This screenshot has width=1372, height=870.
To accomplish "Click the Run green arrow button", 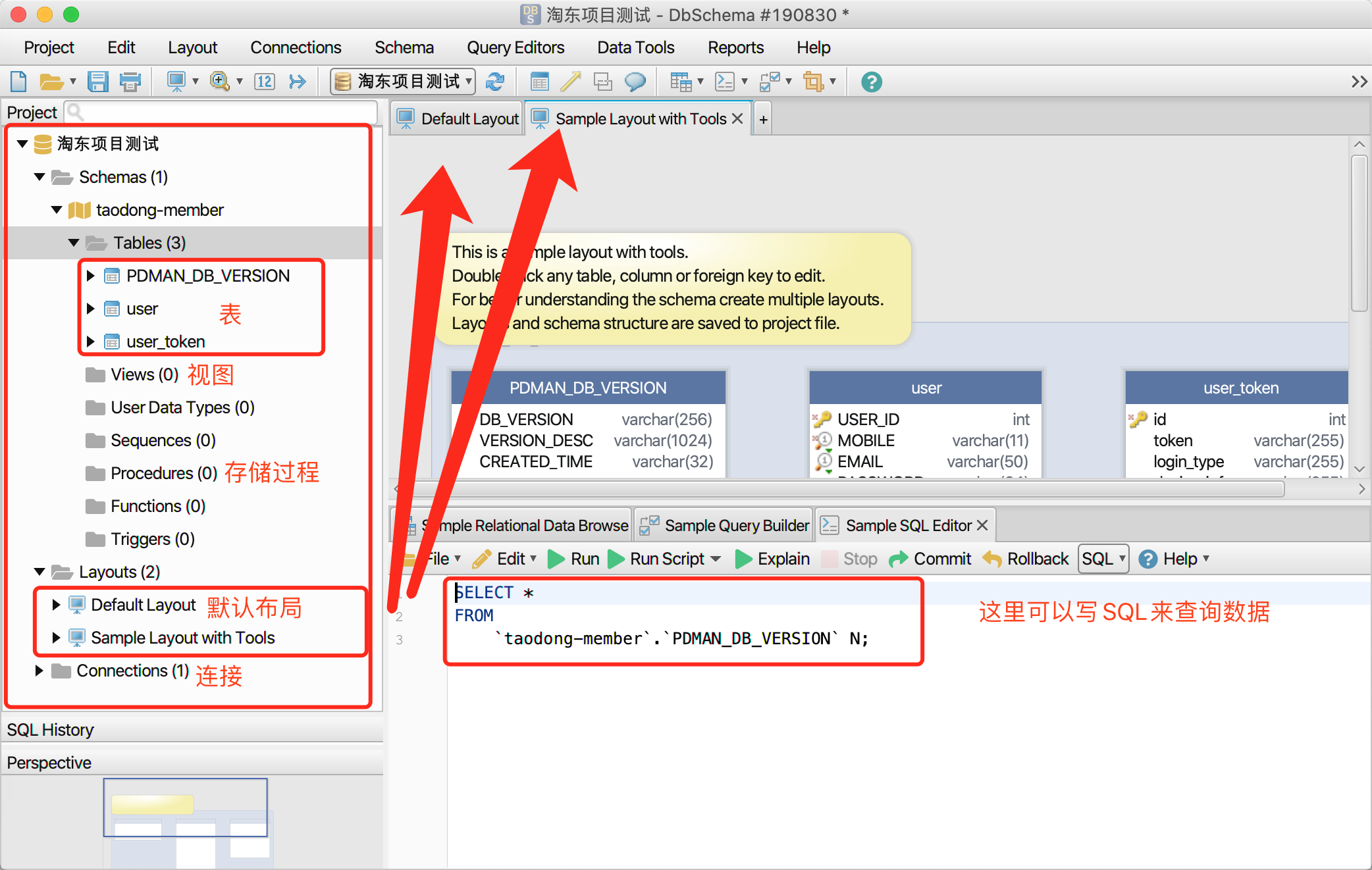I will pyautogui.click(x=573, y=559).
